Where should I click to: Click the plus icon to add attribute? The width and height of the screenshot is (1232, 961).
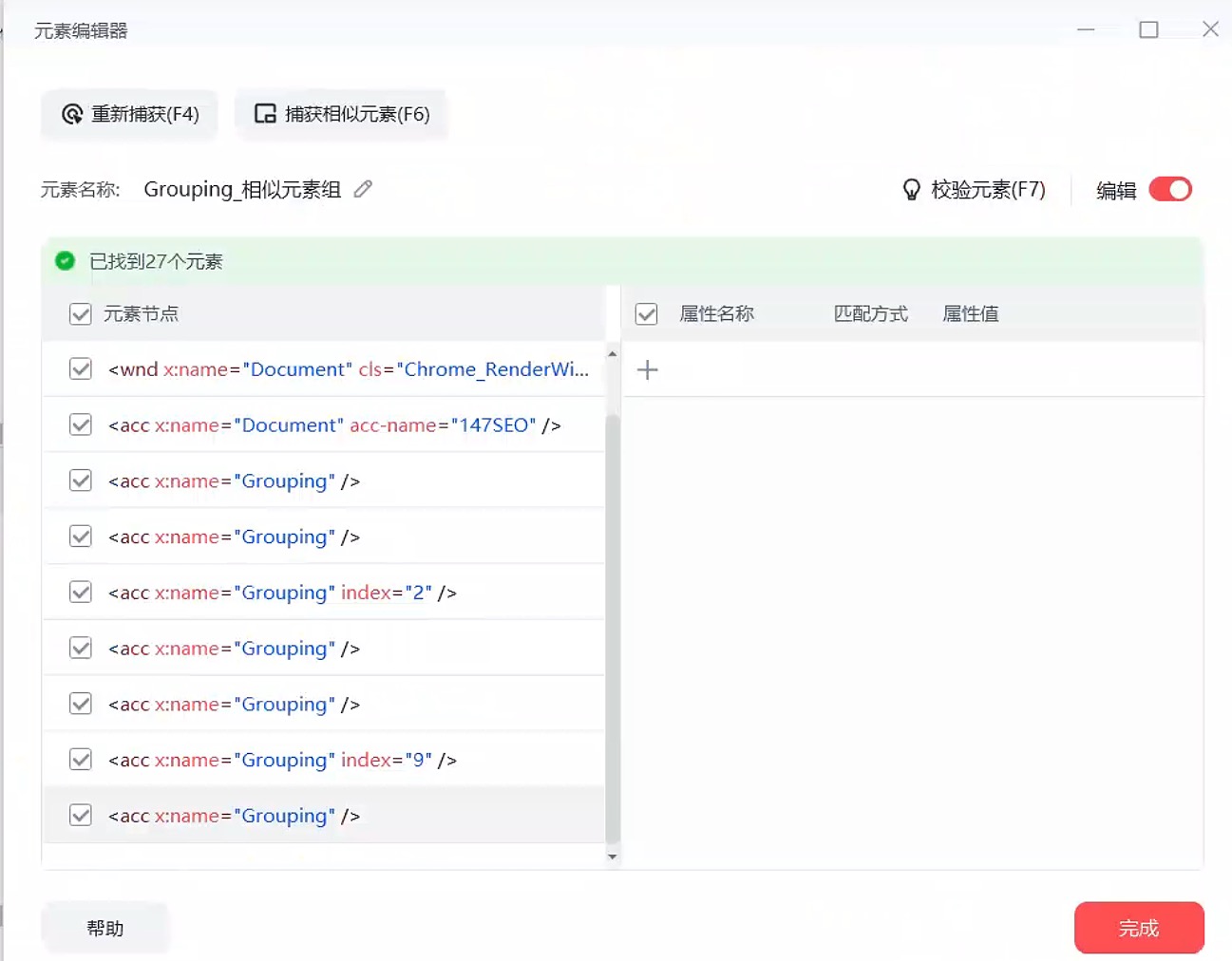click(648, 369)
